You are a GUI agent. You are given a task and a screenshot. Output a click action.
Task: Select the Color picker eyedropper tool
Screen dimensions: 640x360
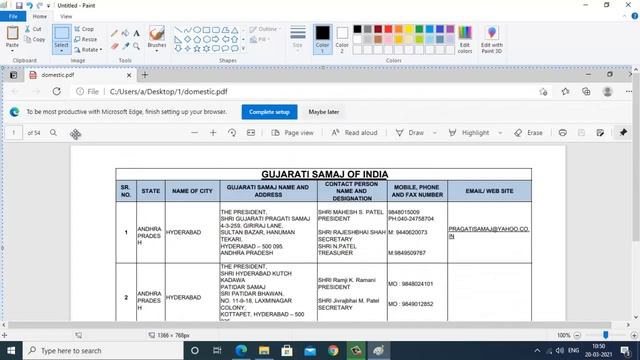pos(125,46)
